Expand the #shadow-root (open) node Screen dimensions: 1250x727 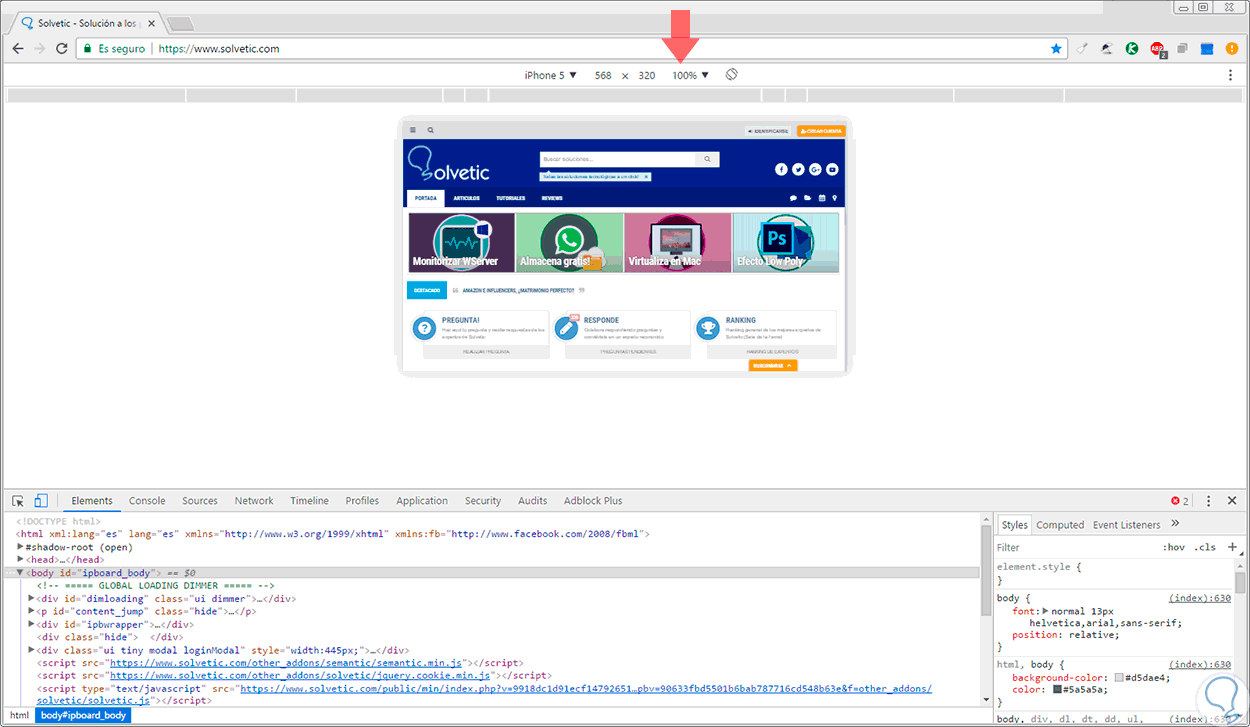tap(20, 547)
